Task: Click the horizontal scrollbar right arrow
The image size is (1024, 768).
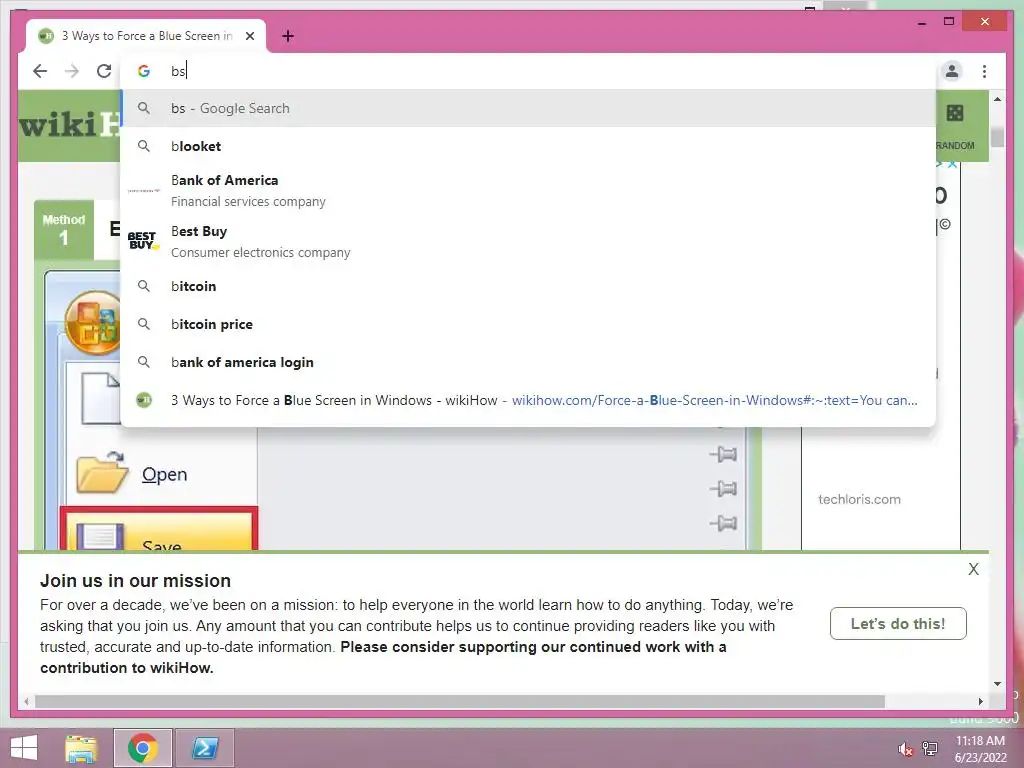Action: (x=980, y=701)
